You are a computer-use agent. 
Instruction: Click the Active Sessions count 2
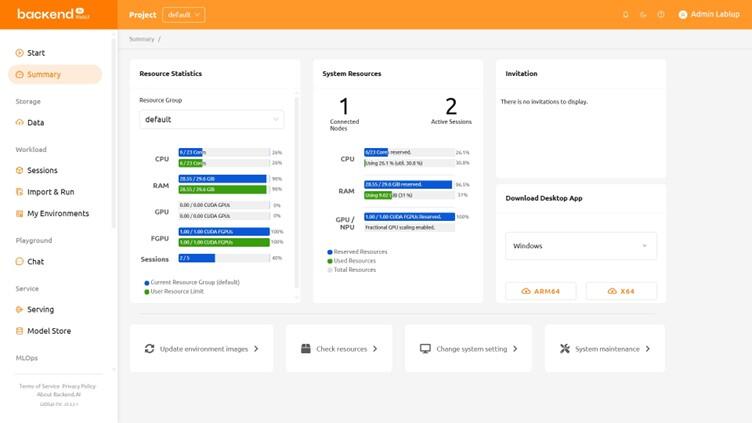(x=451, y=106)
